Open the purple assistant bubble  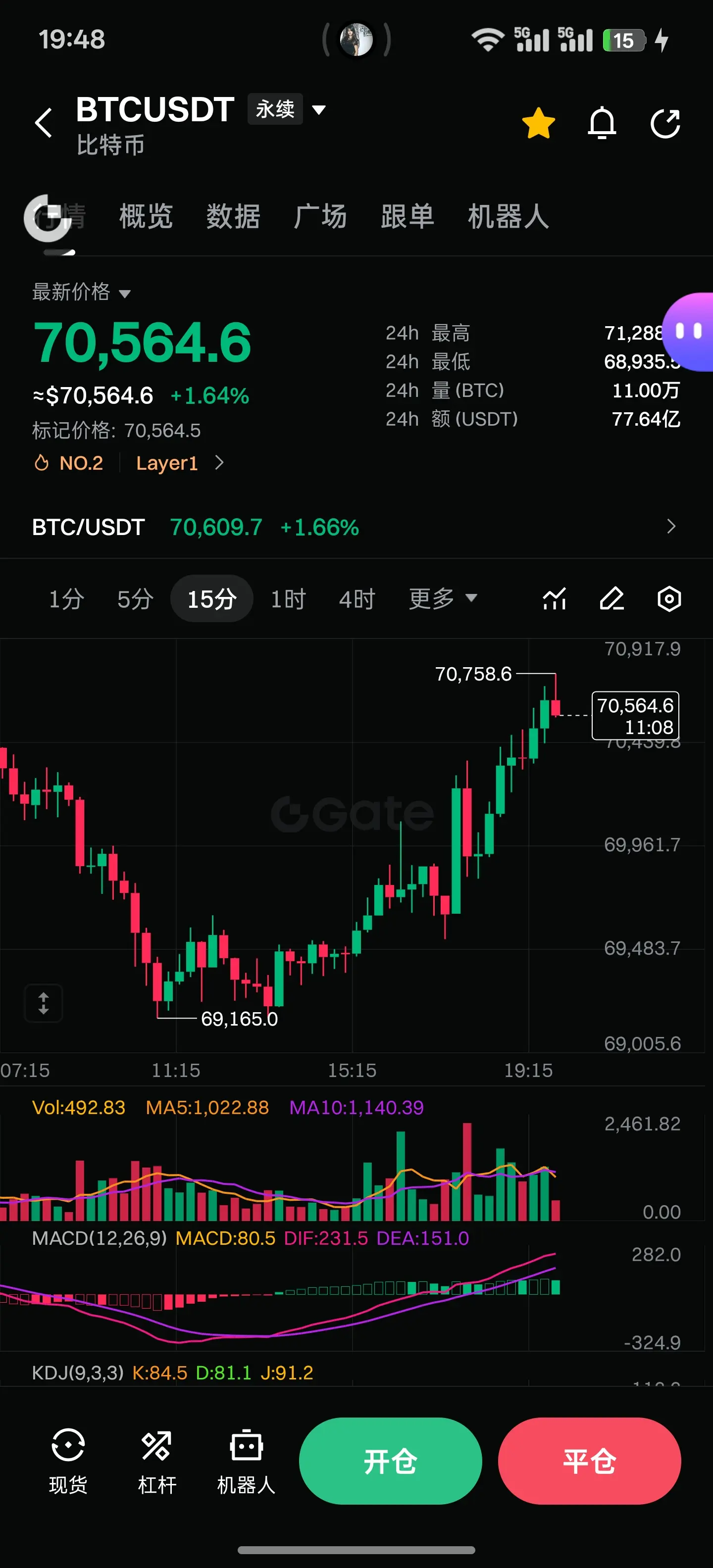[689, 332]
